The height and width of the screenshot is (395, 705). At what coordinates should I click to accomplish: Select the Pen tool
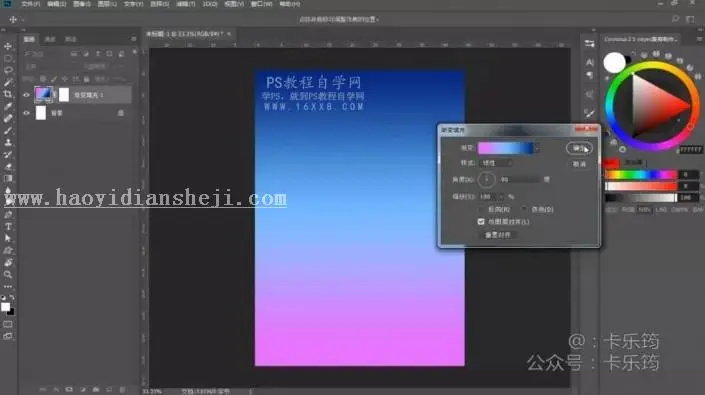tap(8, 215)
